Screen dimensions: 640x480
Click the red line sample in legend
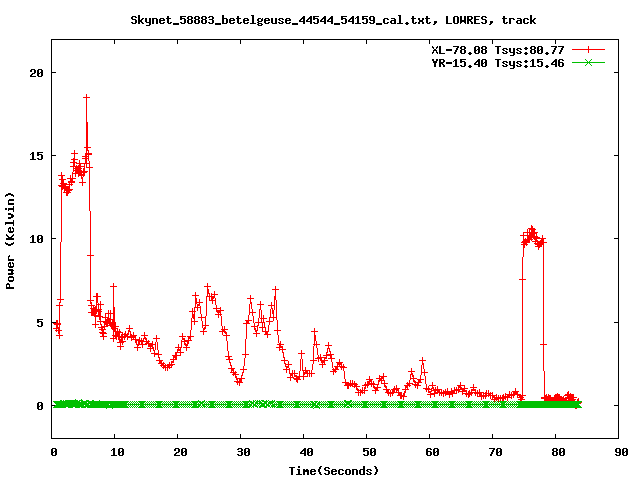point(588,50)
